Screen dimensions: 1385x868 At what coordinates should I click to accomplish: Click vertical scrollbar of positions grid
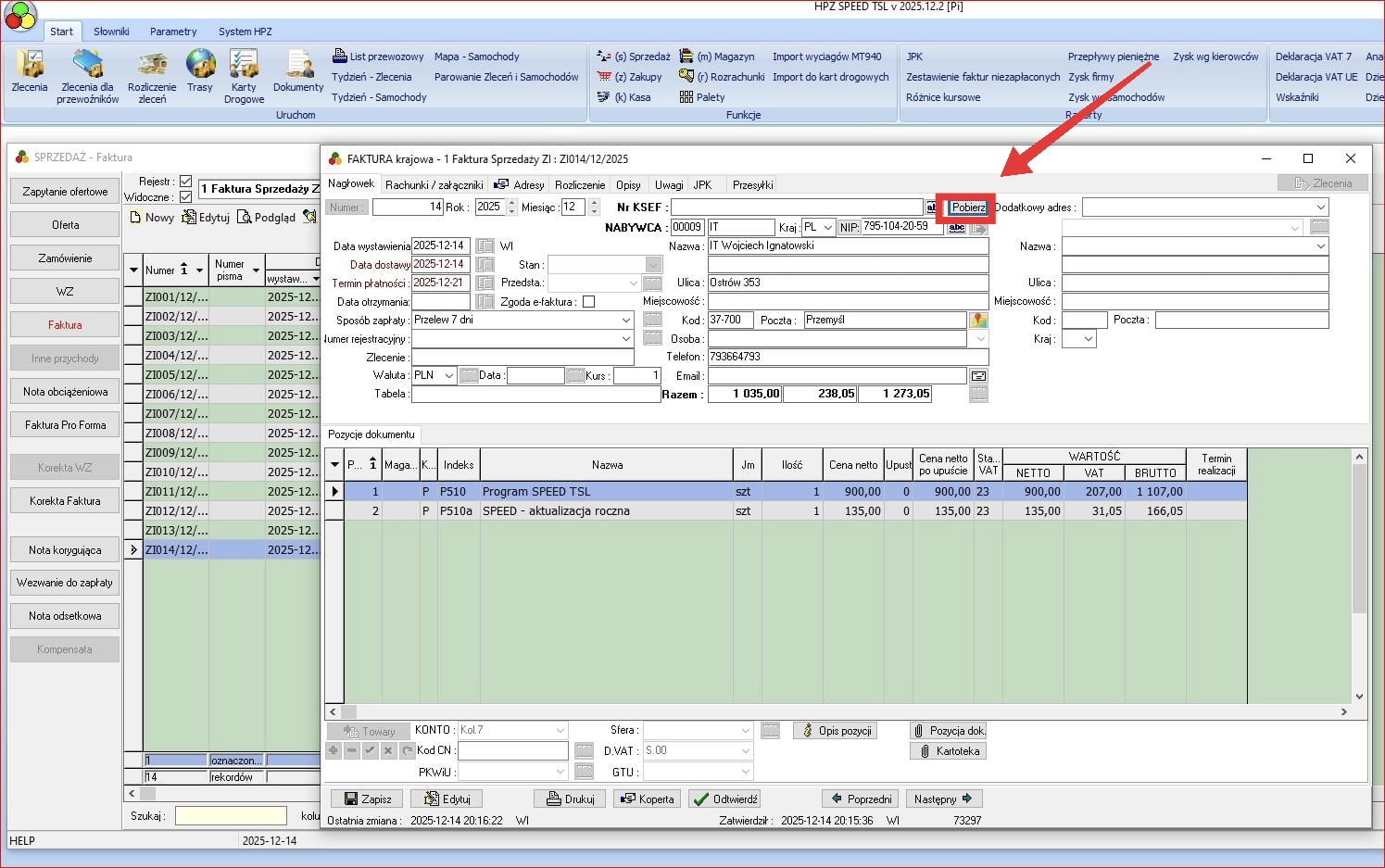[1359, 574]
